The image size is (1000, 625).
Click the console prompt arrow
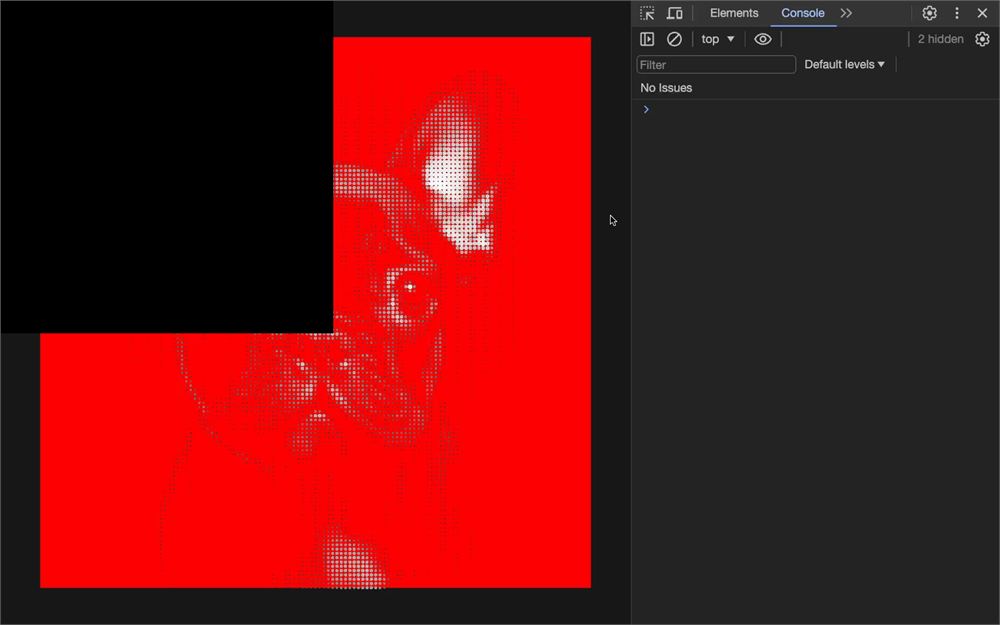(646, 110)
